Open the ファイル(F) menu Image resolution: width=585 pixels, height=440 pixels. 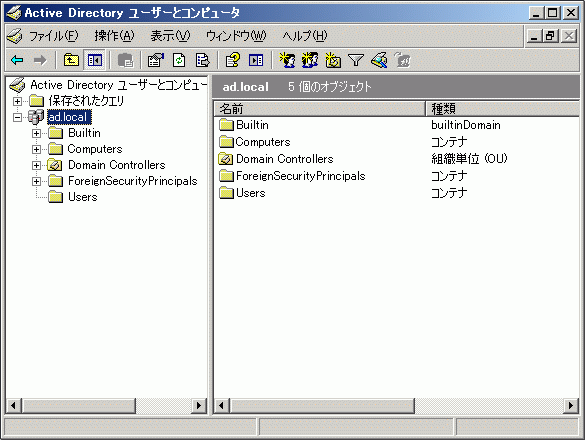click(54, 36)
